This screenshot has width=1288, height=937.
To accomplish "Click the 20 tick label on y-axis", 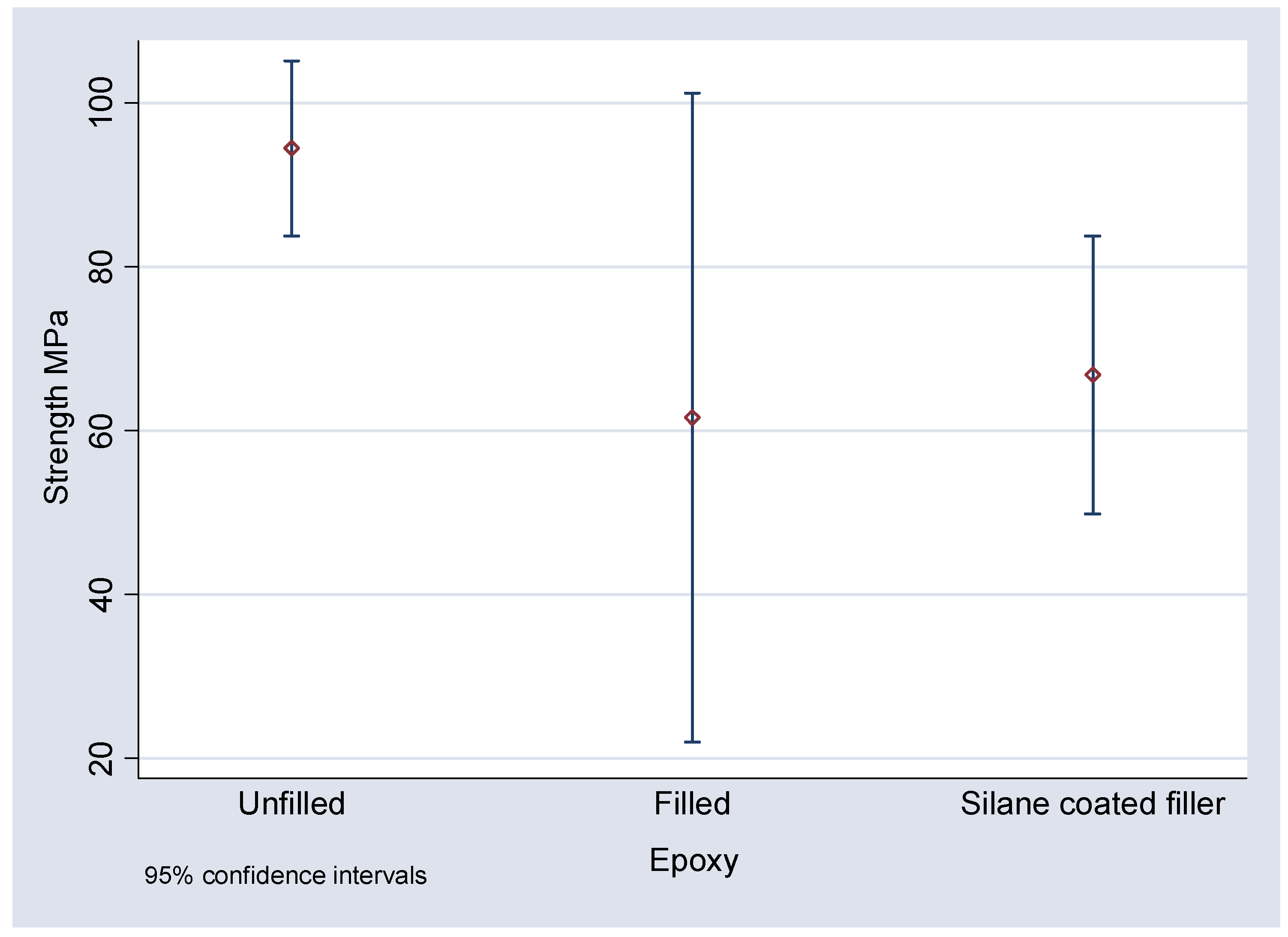I will pos(102,759).
